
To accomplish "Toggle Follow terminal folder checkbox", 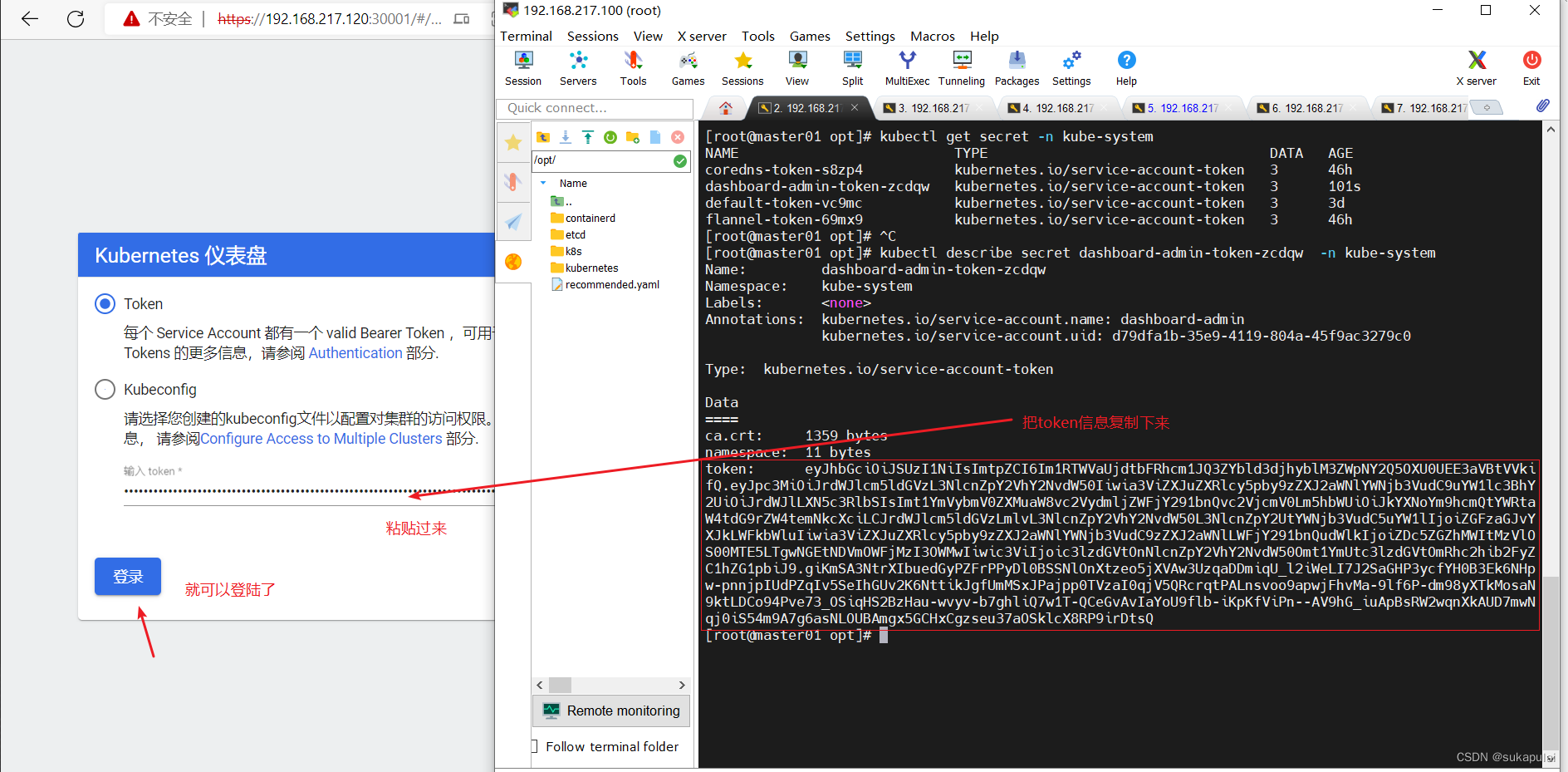I will (534, 746).
